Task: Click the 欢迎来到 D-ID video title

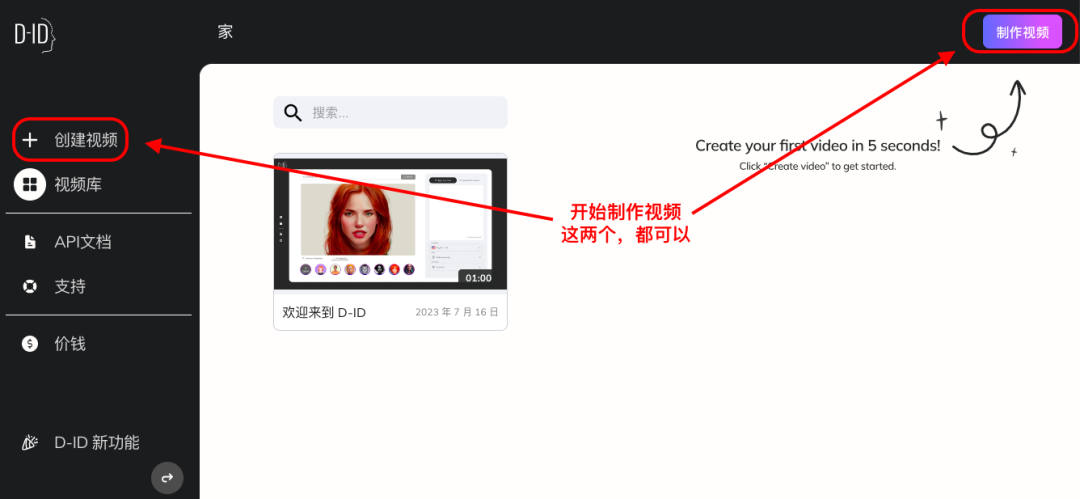Action: tap(324, 312)
